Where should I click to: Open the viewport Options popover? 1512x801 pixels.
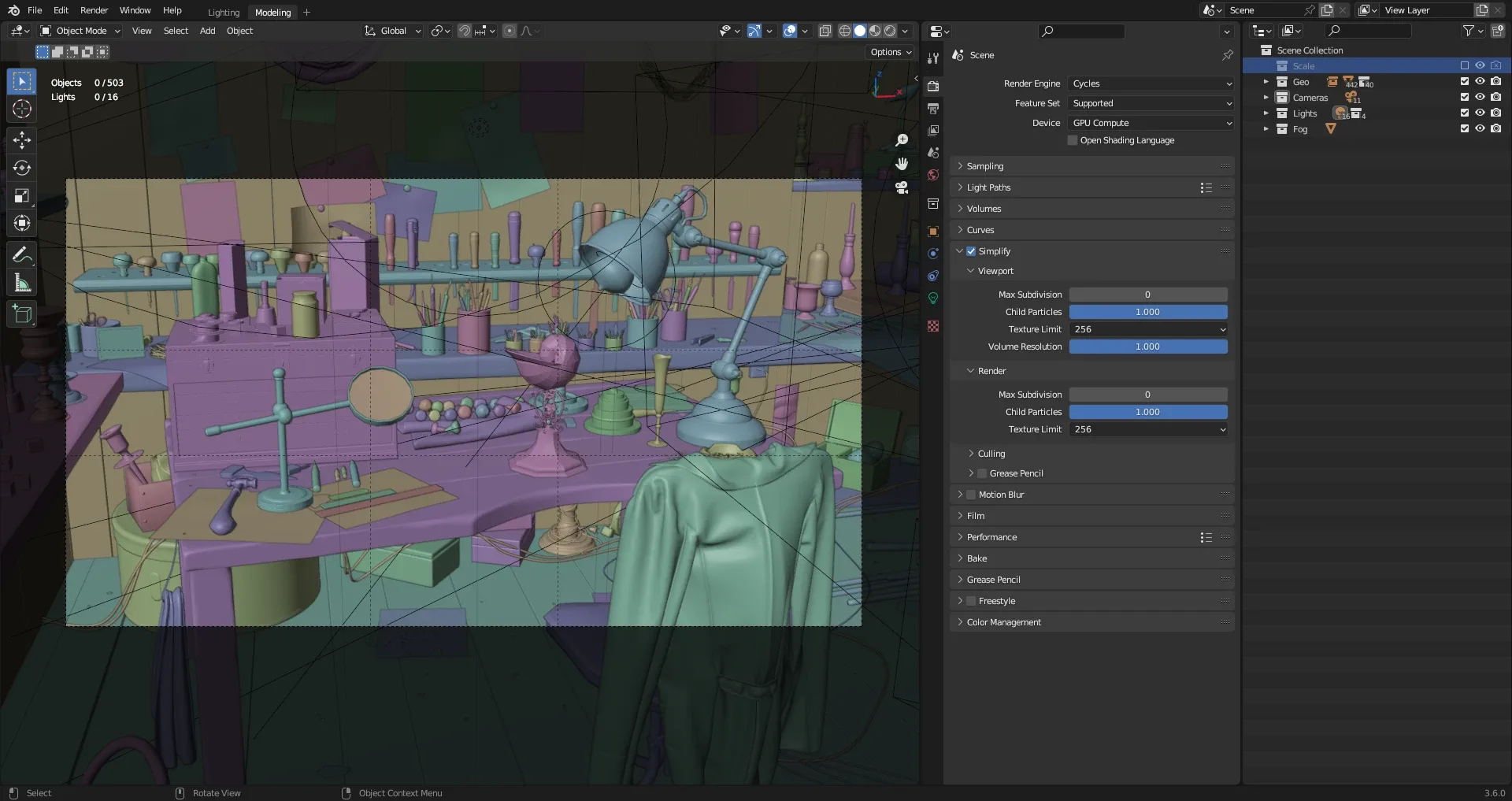click(x=891, y=52)
